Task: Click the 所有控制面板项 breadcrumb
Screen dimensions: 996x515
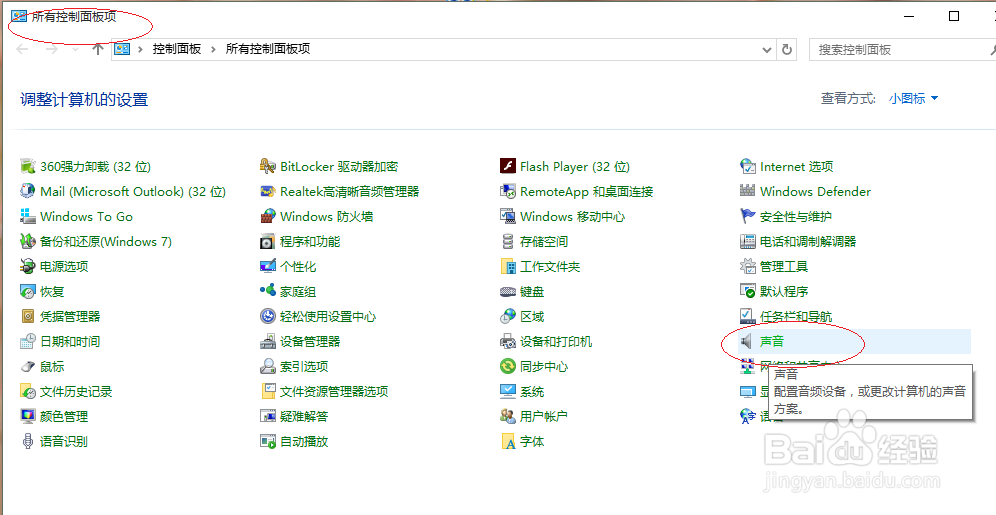Action: [x=268, y=49]
